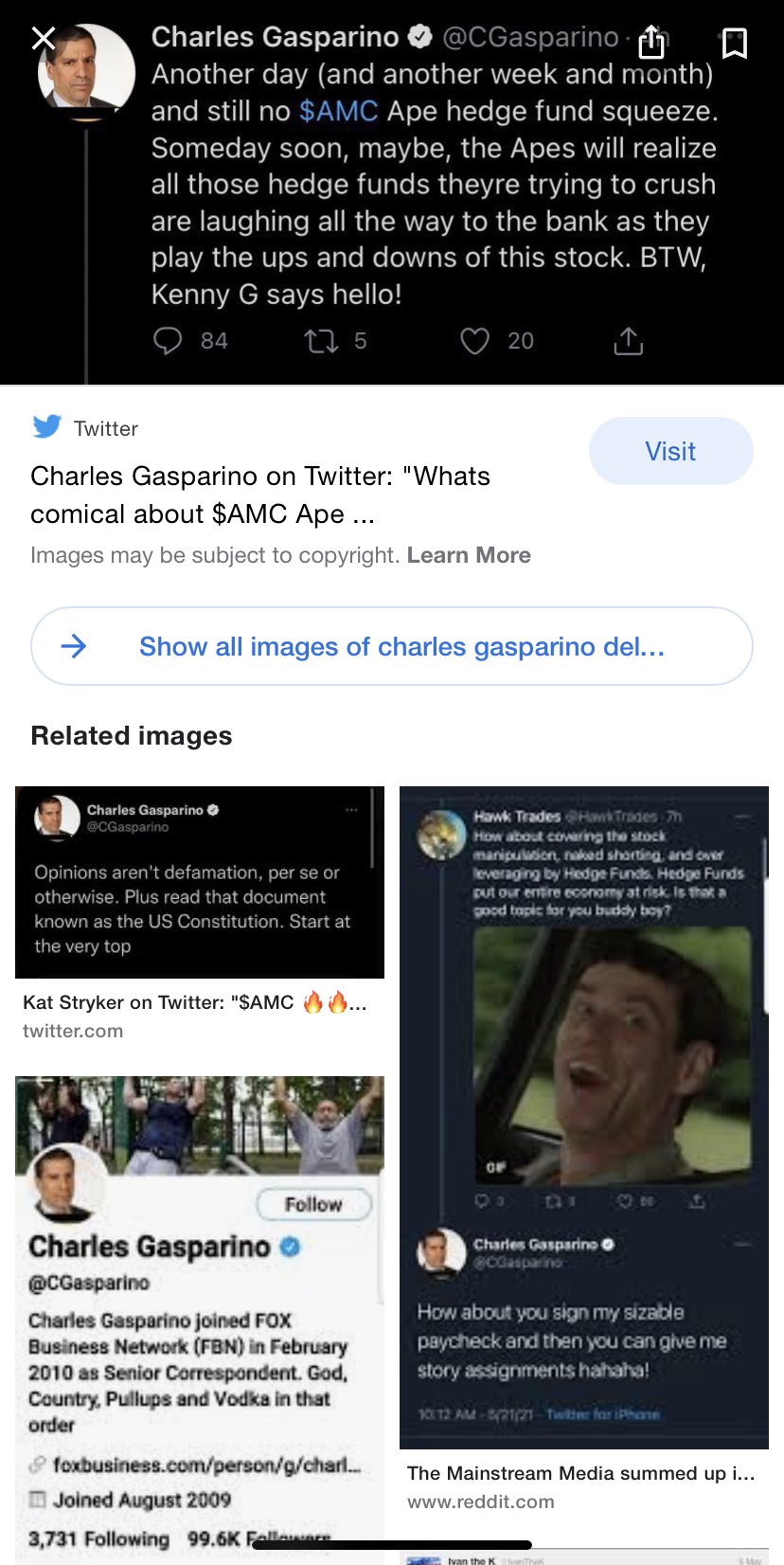Viewport: 784px width, 1565px height.
Task: Tap the Follow button in profile thumbnail
Action: click(x=314, y=1204)
